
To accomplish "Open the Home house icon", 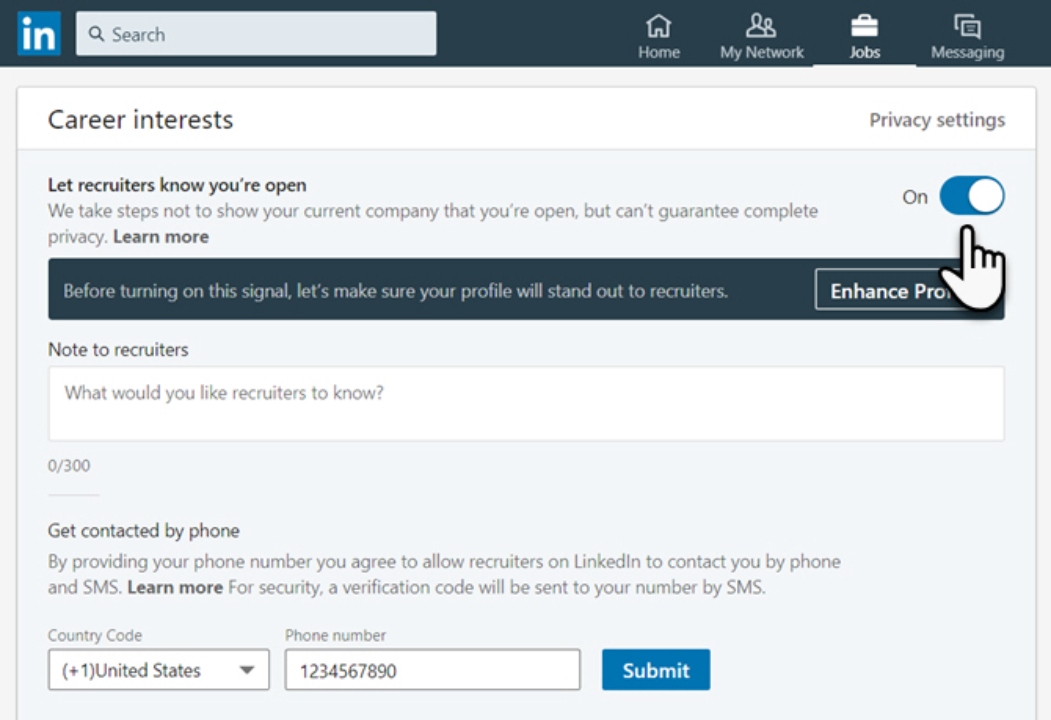I will tap(658, 26).
